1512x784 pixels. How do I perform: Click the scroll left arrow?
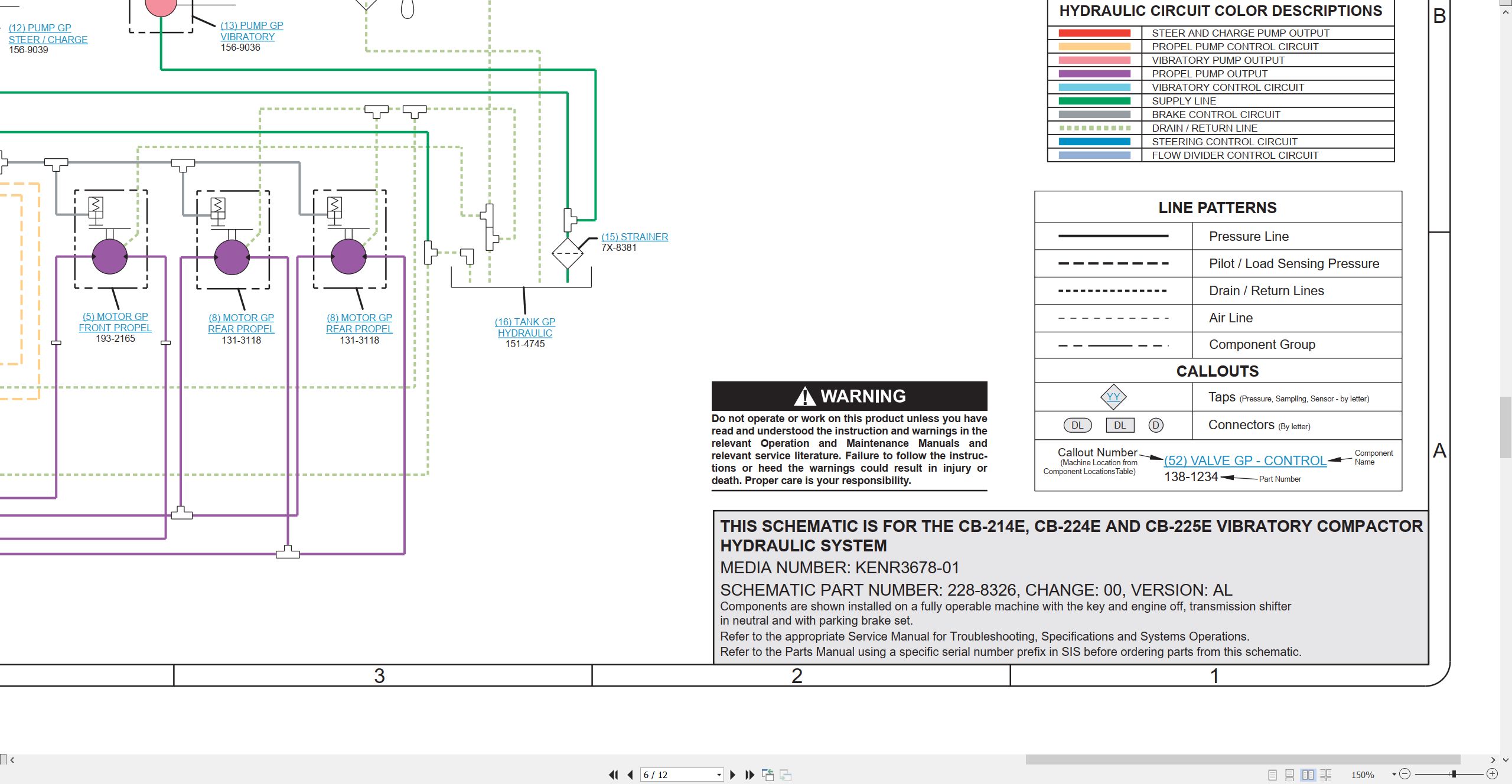[x=12, y=760]
